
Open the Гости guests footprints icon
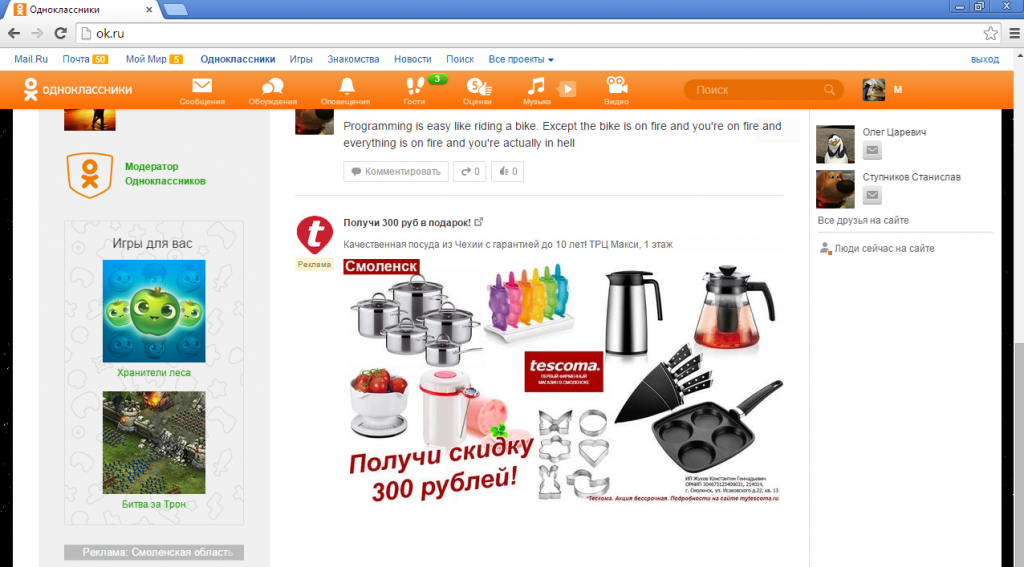[x=414, y=90]
